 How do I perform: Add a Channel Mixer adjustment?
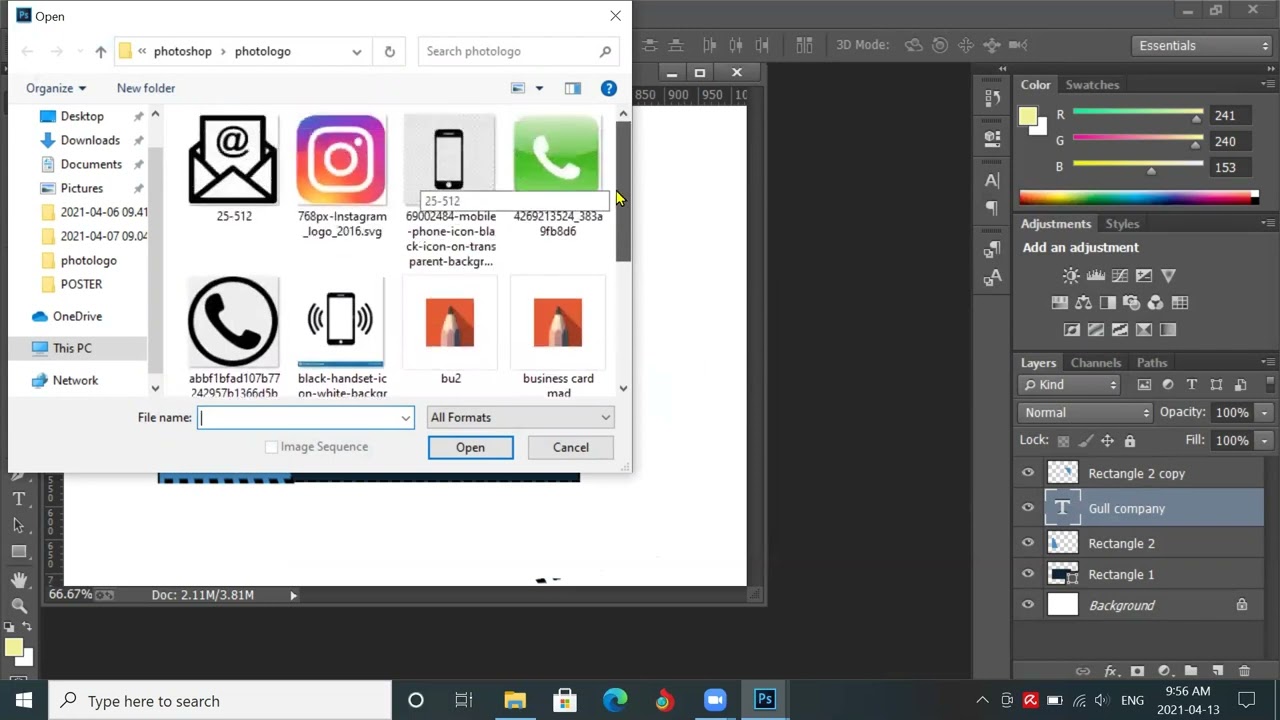(1156, 303)
